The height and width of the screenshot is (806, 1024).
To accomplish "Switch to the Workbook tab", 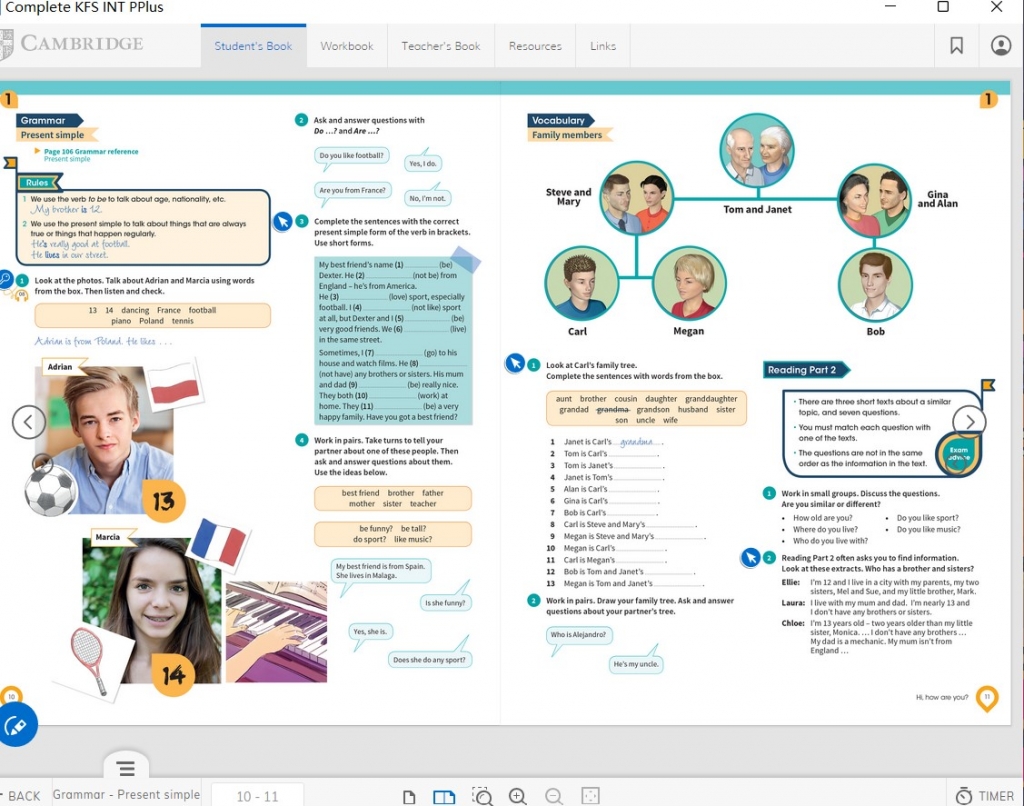I will click(346, 46).
